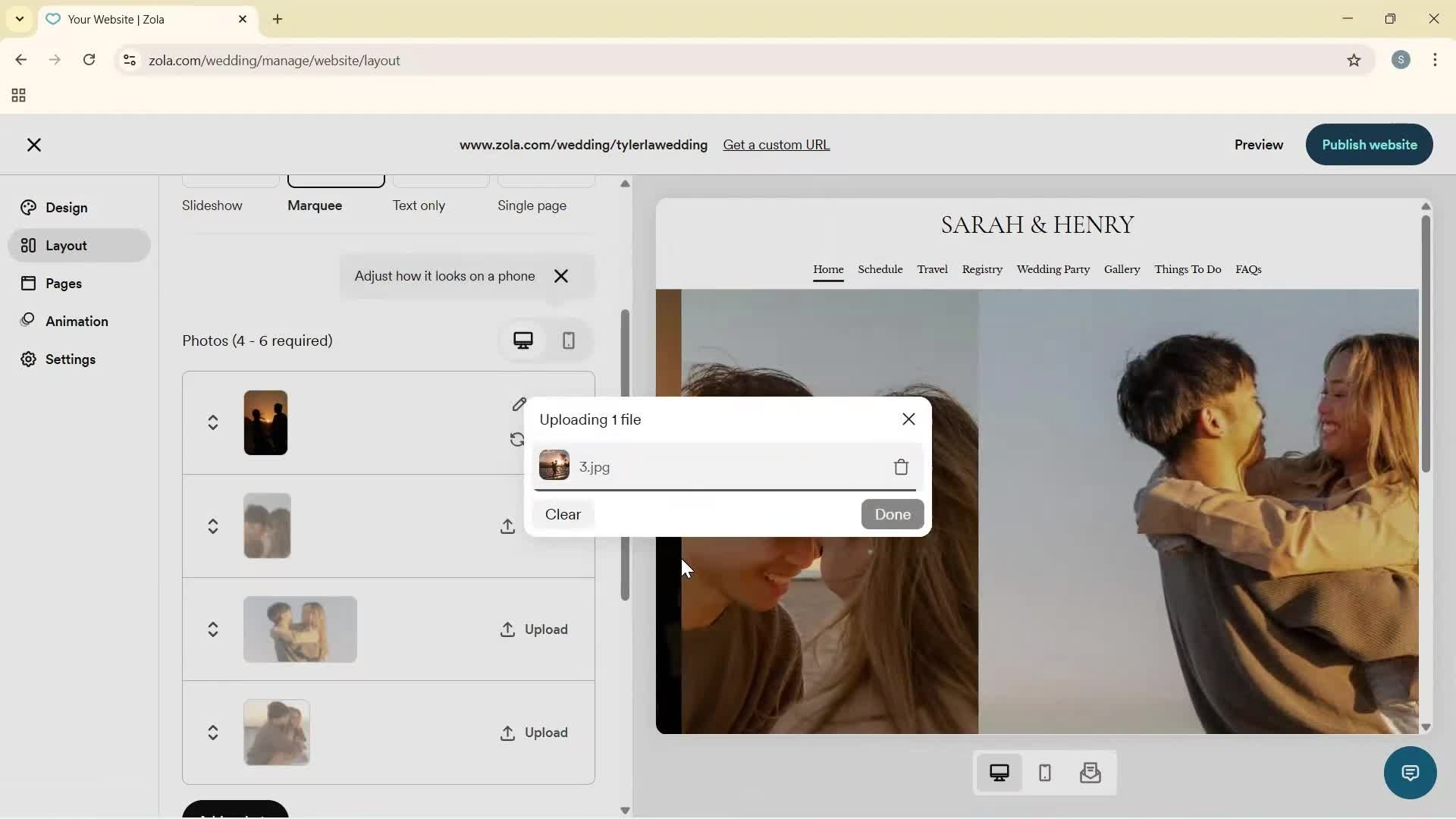
Task: Switch to the Pages panel
Action: click(x=64, y=283)
